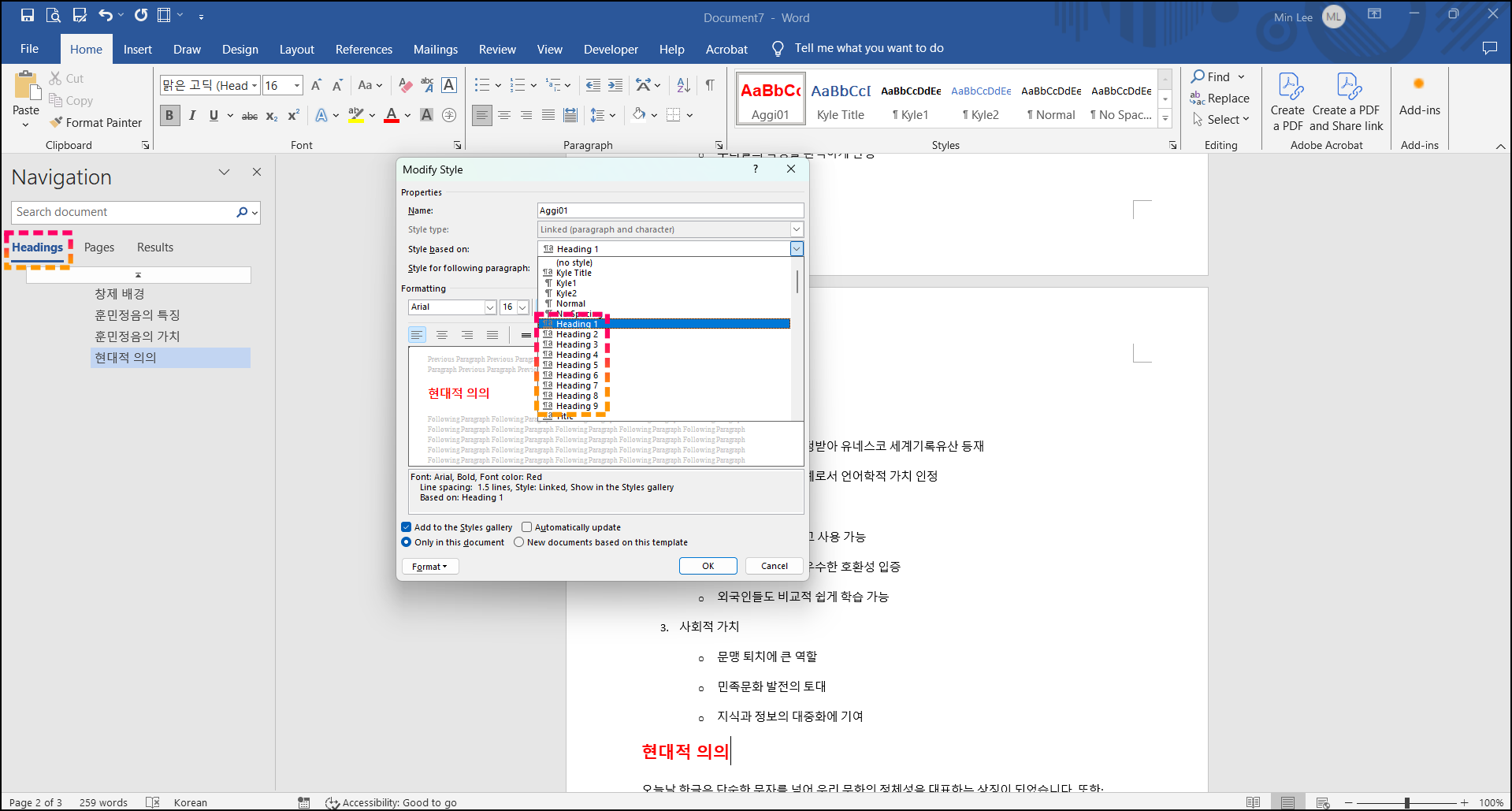The width and height of the screenshot is (1512, 811).
Task: Toggle left align in Modify Style dialog
Action: 417,335
